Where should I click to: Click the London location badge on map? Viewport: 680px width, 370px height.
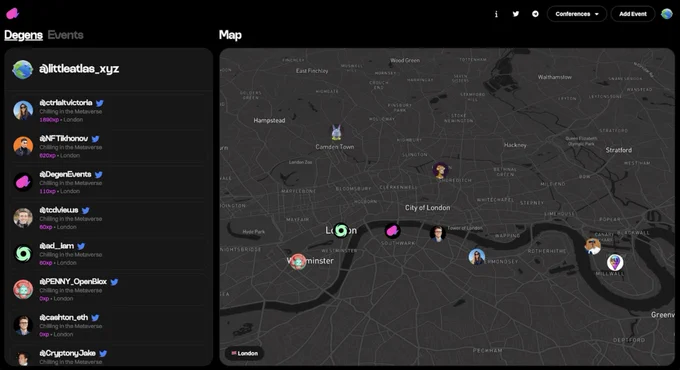point(245,353)
